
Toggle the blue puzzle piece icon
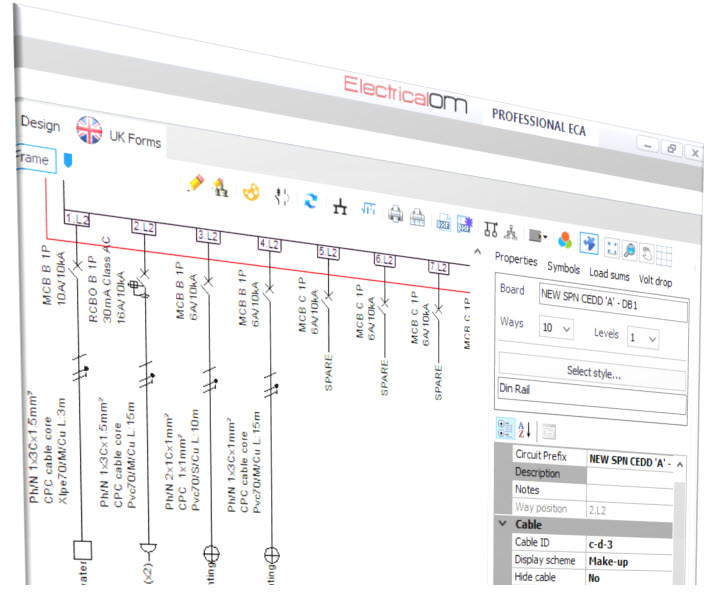[589, 243]
